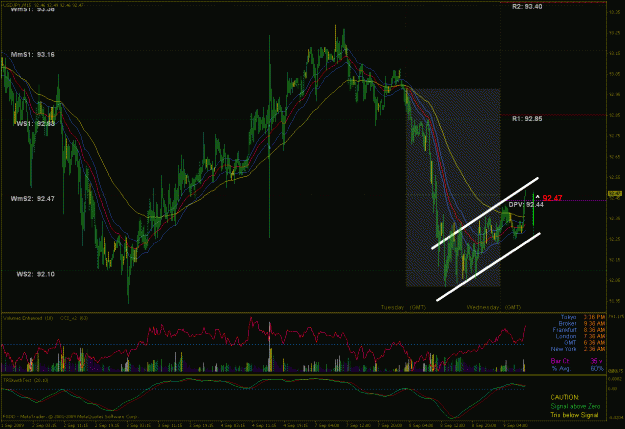Click the Wednesday (GMT) session label
The height and width of the screenshot is (429, 625).
tap(494, 307)
